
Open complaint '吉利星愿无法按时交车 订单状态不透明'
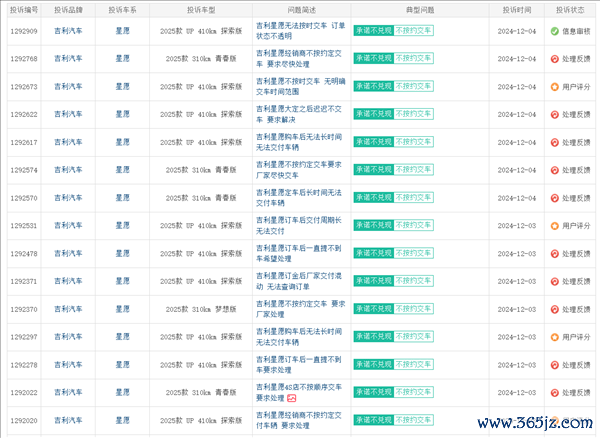click(301, 31)
